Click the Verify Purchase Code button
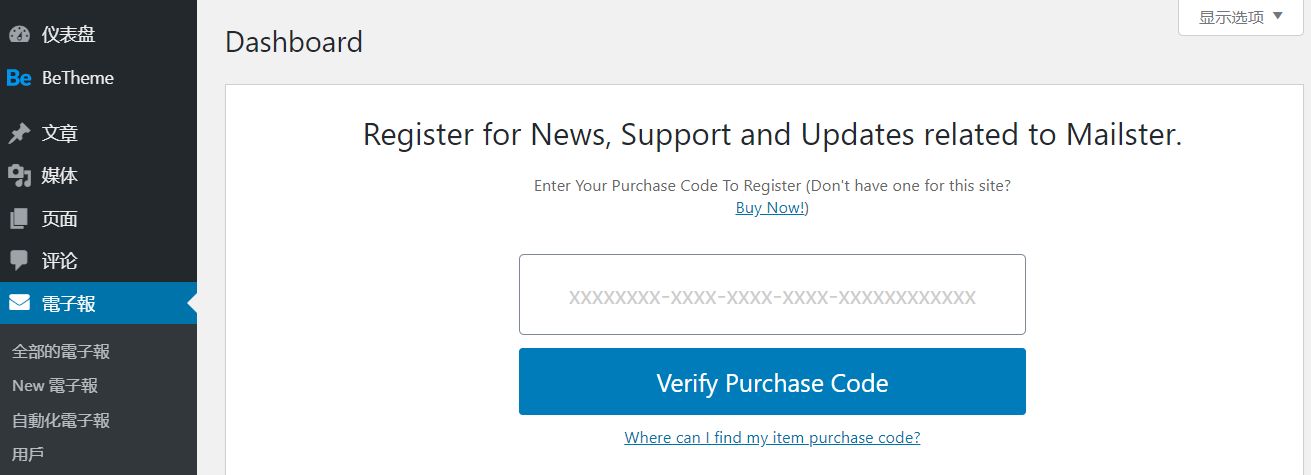Screen dimensions: 1311x475 tap(772, 382)
